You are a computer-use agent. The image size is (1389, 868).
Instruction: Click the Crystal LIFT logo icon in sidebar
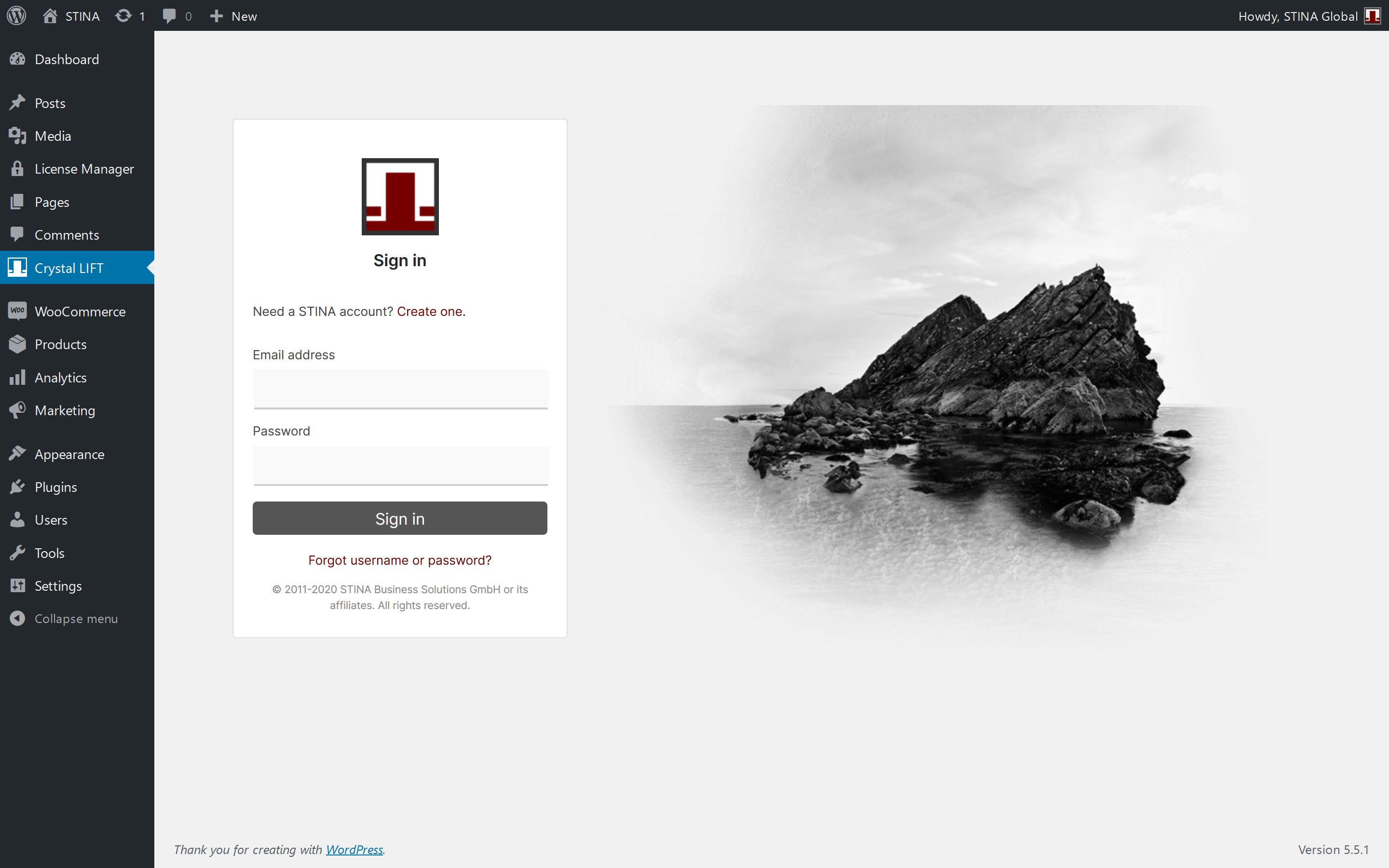[17, 268]
